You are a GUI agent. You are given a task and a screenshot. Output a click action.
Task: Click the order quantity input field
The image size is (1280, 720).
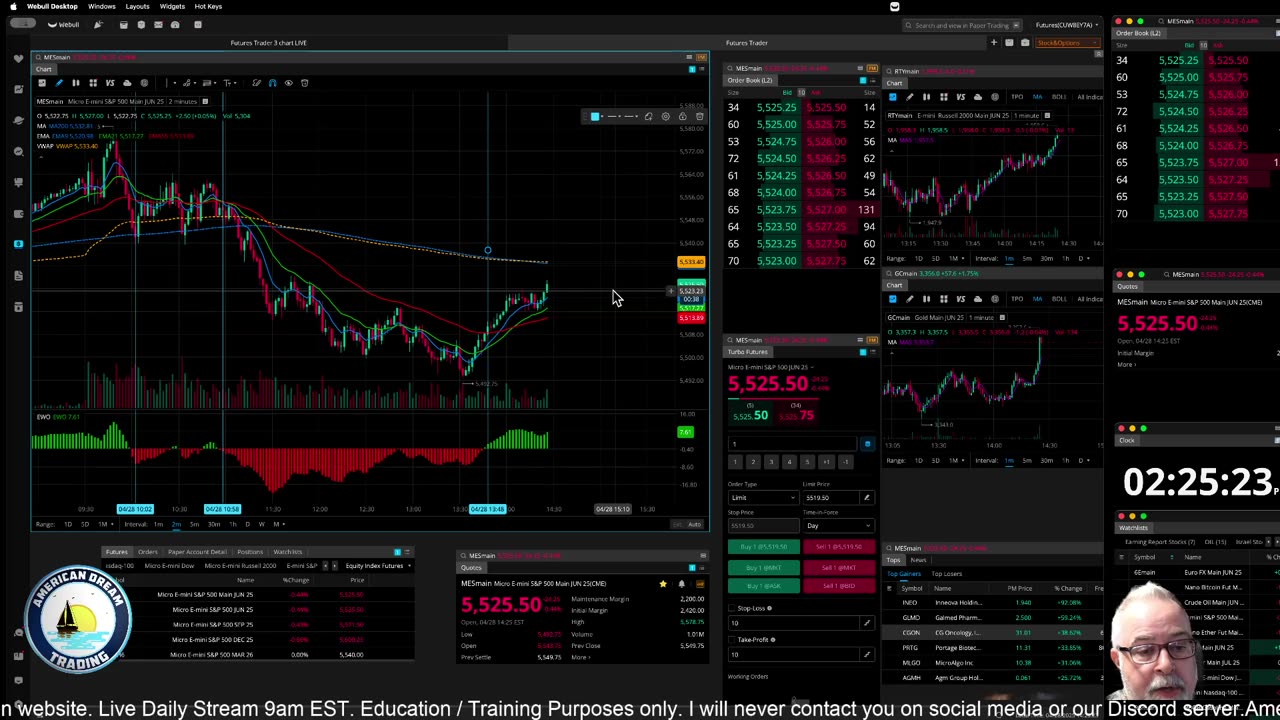click(793, 444)
